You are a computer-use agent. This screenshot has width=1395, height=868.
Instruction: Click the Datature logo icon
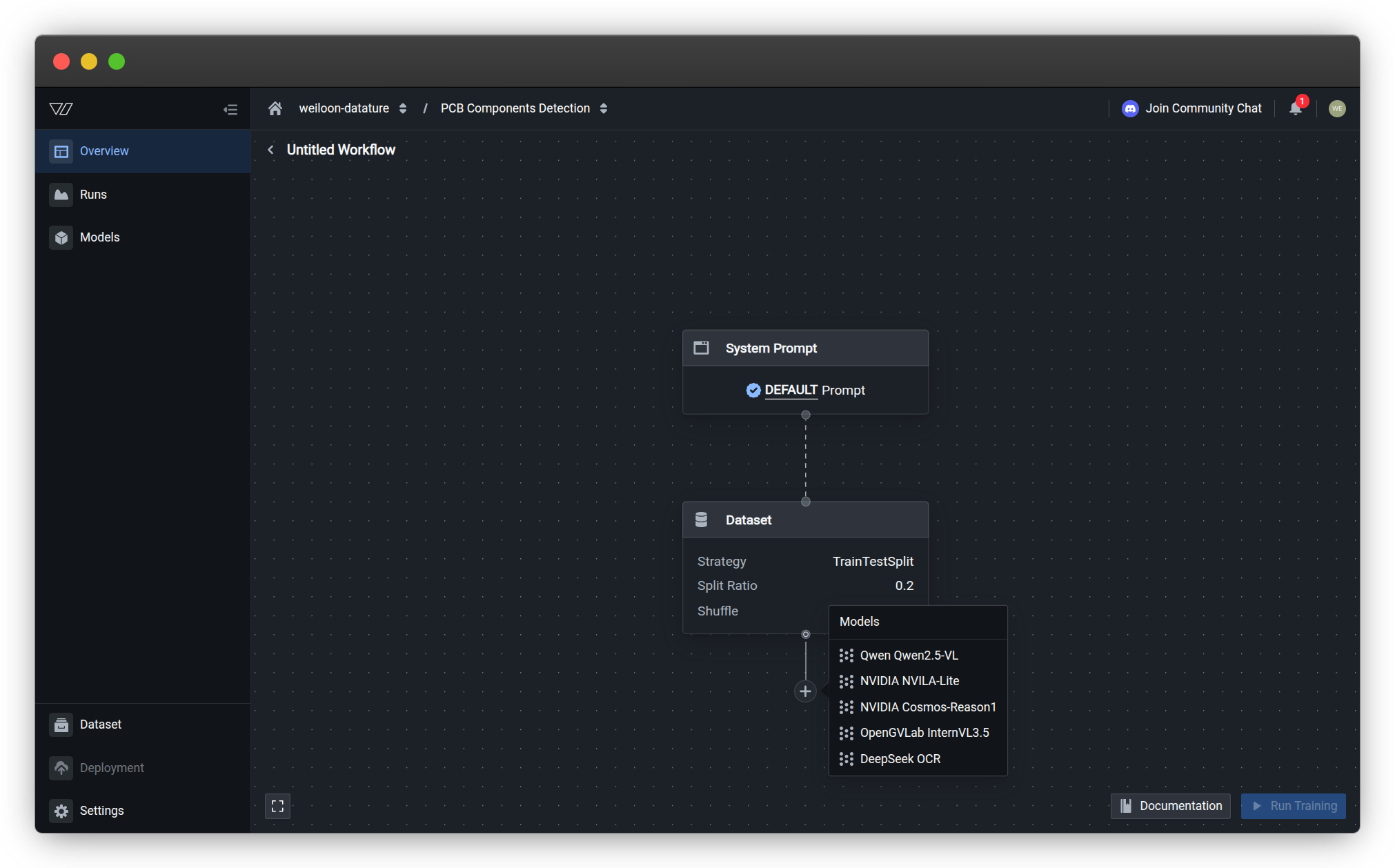61,108
